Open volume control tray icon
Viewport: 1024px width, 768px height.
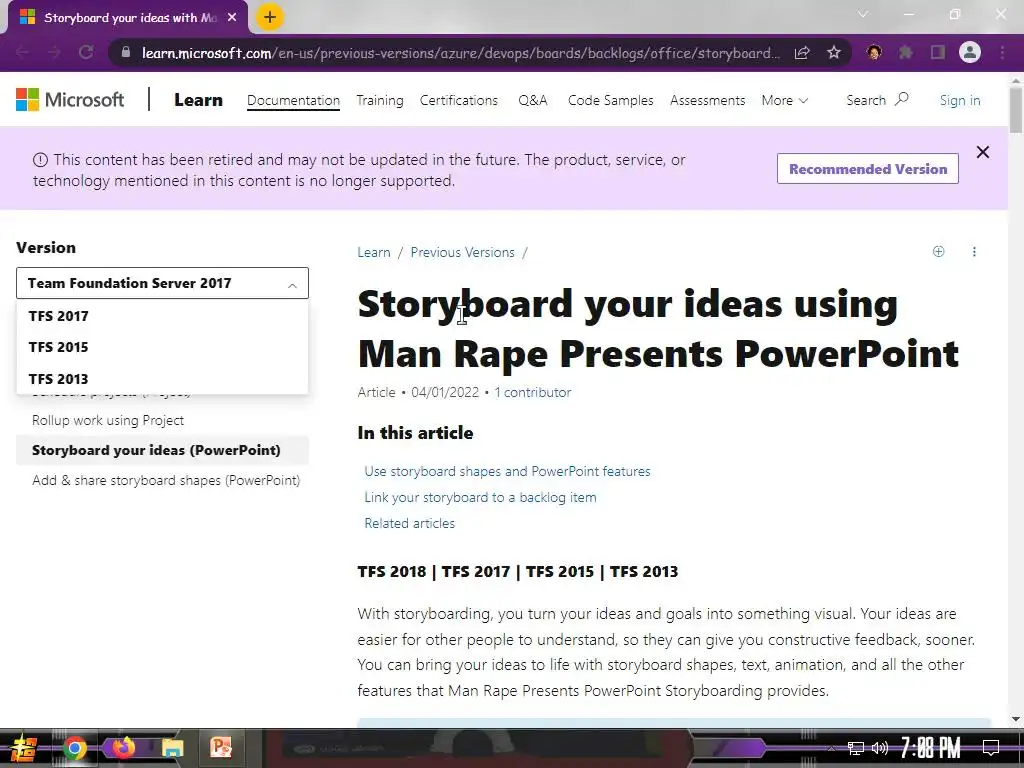click(x=880, y=748)
